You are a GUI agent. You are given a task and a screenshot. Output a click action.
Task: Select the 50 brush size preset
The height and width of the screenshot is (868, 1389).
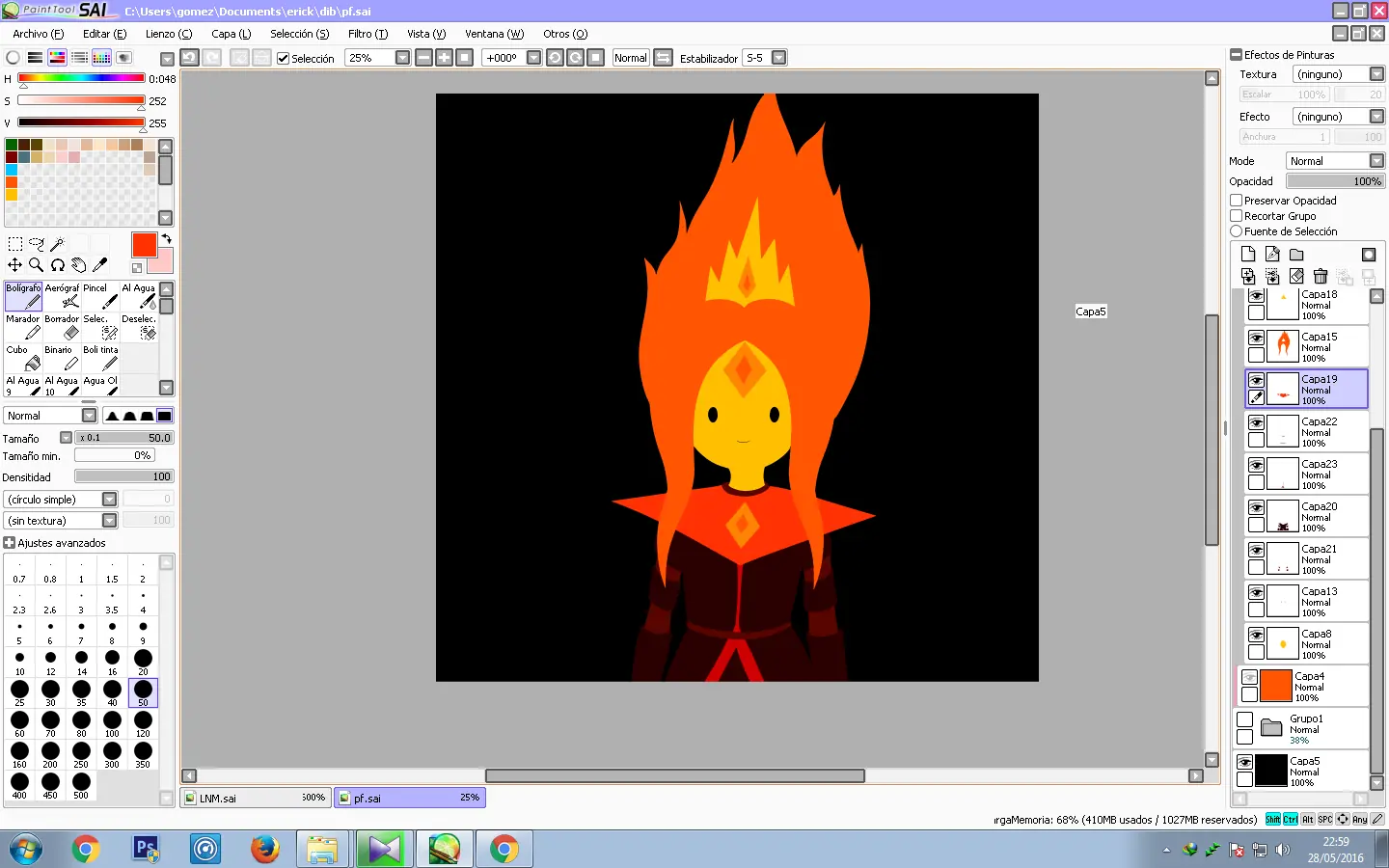143,692
